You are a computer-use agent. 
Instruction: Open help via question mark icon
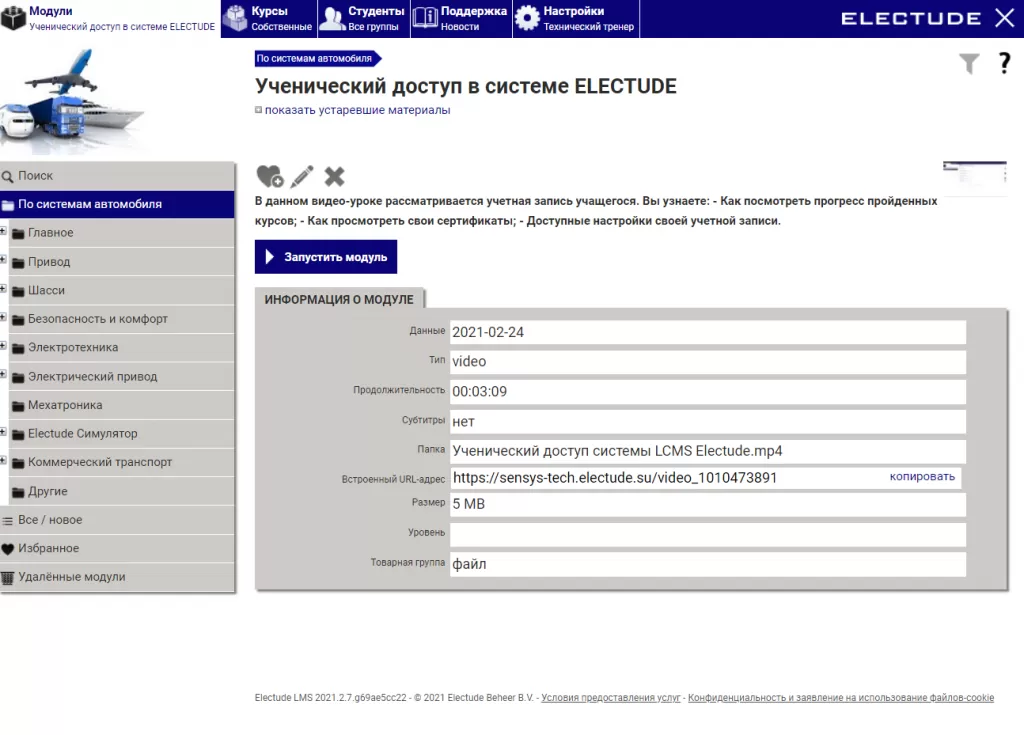click(x=1005, y=65)
